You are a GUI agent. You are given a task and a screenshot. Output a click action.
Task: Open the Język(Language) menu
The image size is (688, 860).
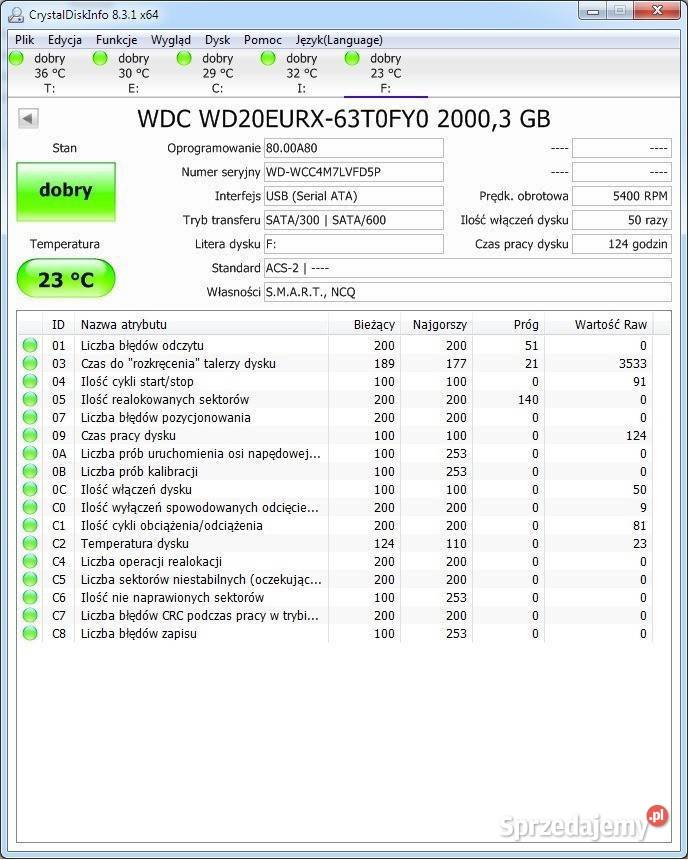[x=338, y=40]
